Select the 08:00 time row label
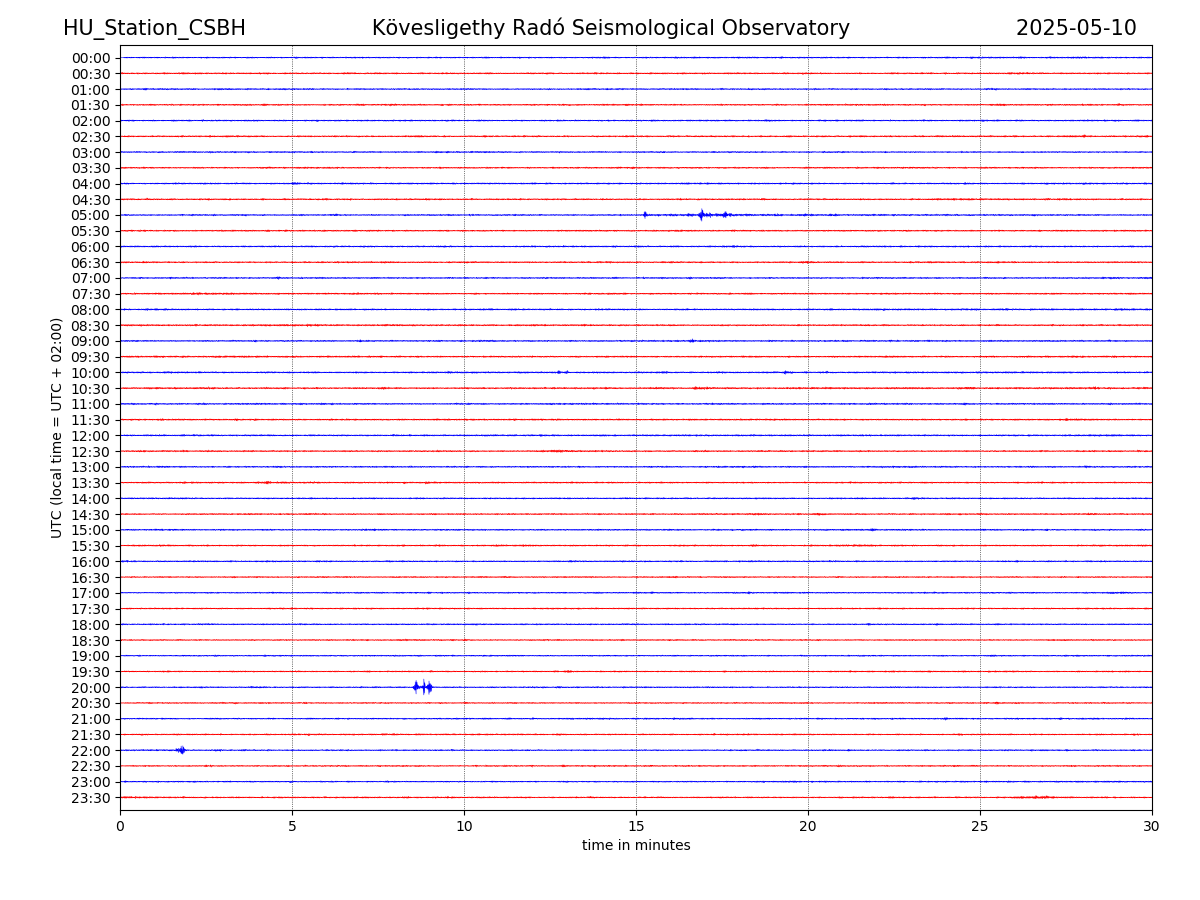The height and width of the screenshot is (900, 1200). 91,310
